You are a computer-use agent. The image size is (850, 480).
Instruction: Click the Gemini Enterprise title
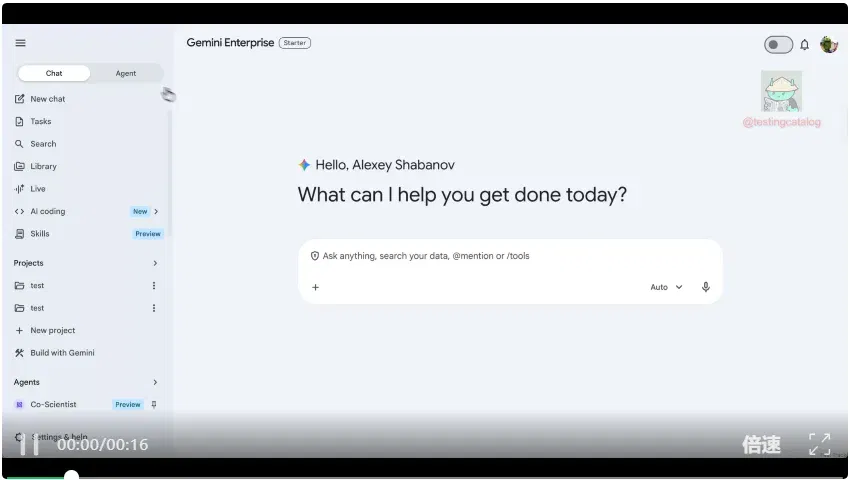coord(230,43)
